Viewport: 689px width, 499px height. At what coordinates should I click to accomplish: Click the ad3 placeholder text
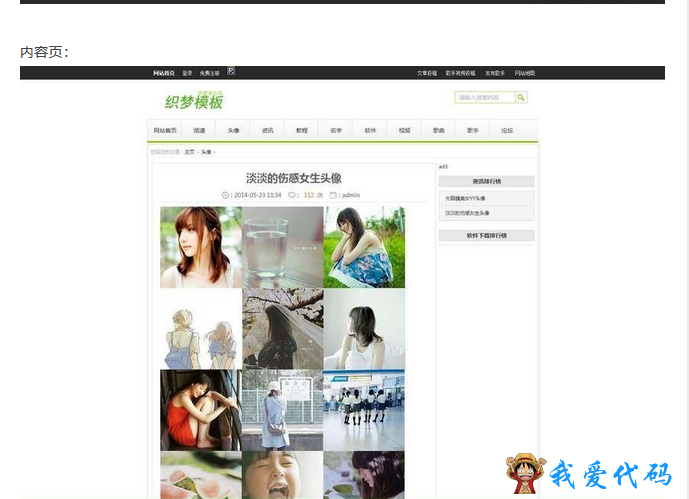(x=443, y=166)
